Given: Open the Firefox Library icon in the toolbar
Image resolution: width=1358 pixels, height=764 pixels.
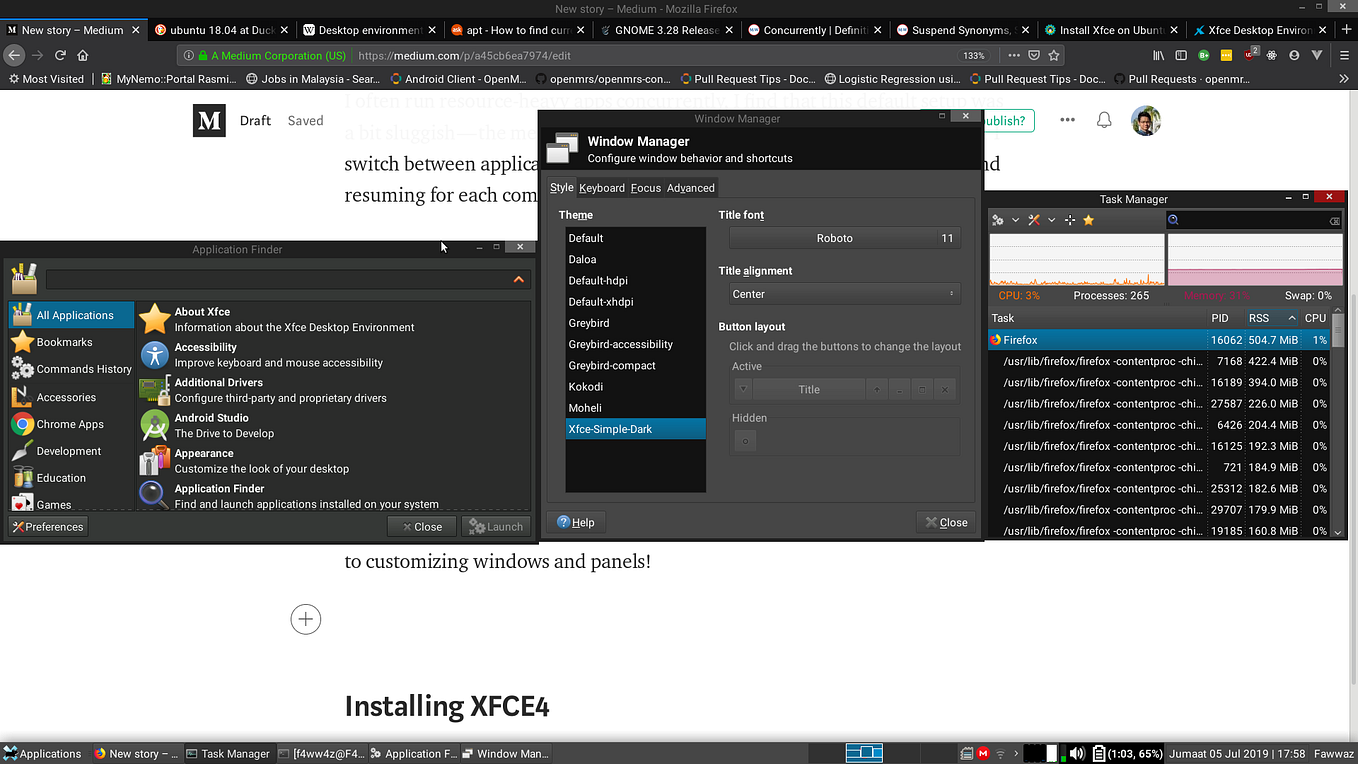Looking at the screenshot, I should click(x=1160, y=55).
